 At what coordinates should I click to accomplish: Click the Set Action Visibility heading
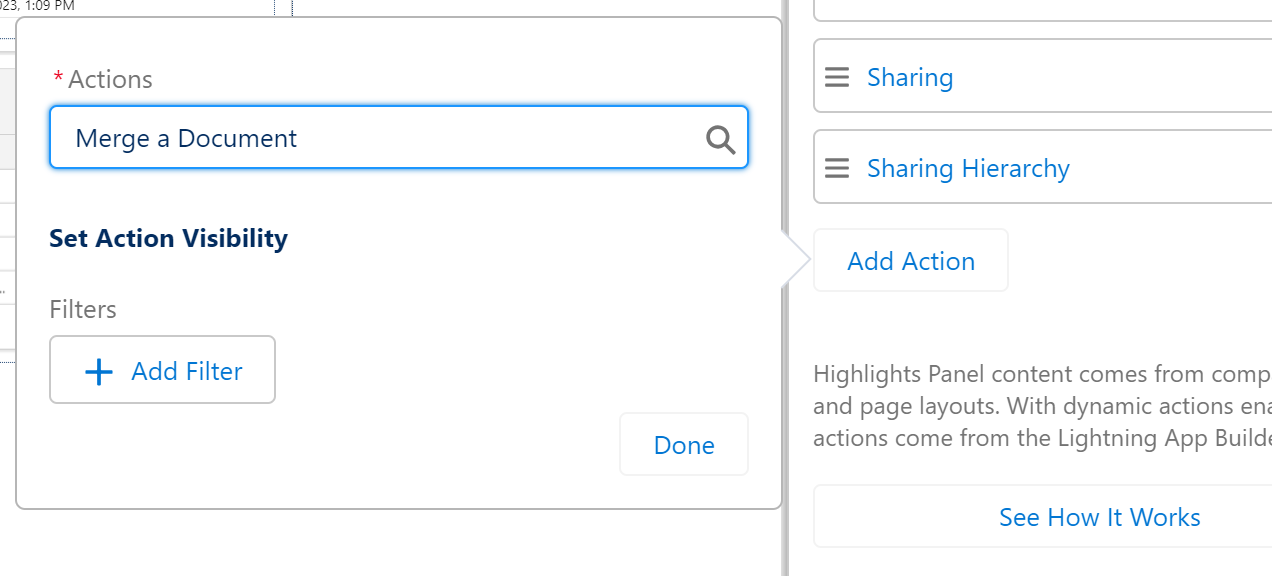click(x=168, y=238)
